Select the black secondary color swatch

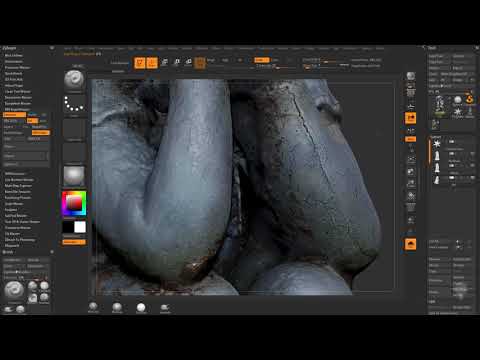point(68,227)
